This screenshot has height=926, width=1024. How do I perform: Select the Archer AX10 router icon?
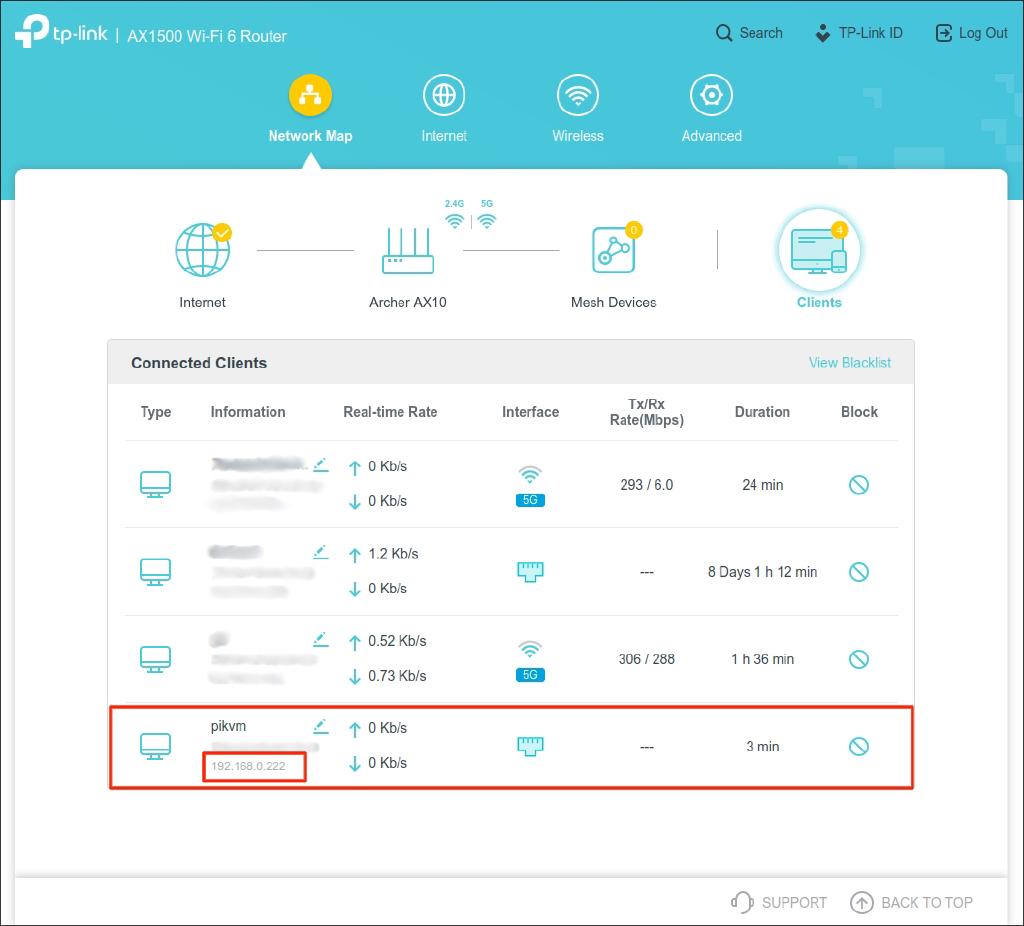point(408,250)
